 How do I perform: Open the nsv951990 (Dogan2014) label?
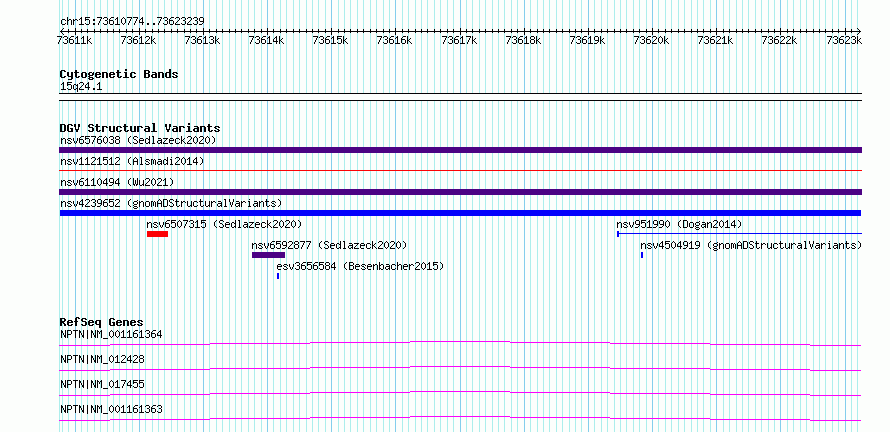(679, 224)
